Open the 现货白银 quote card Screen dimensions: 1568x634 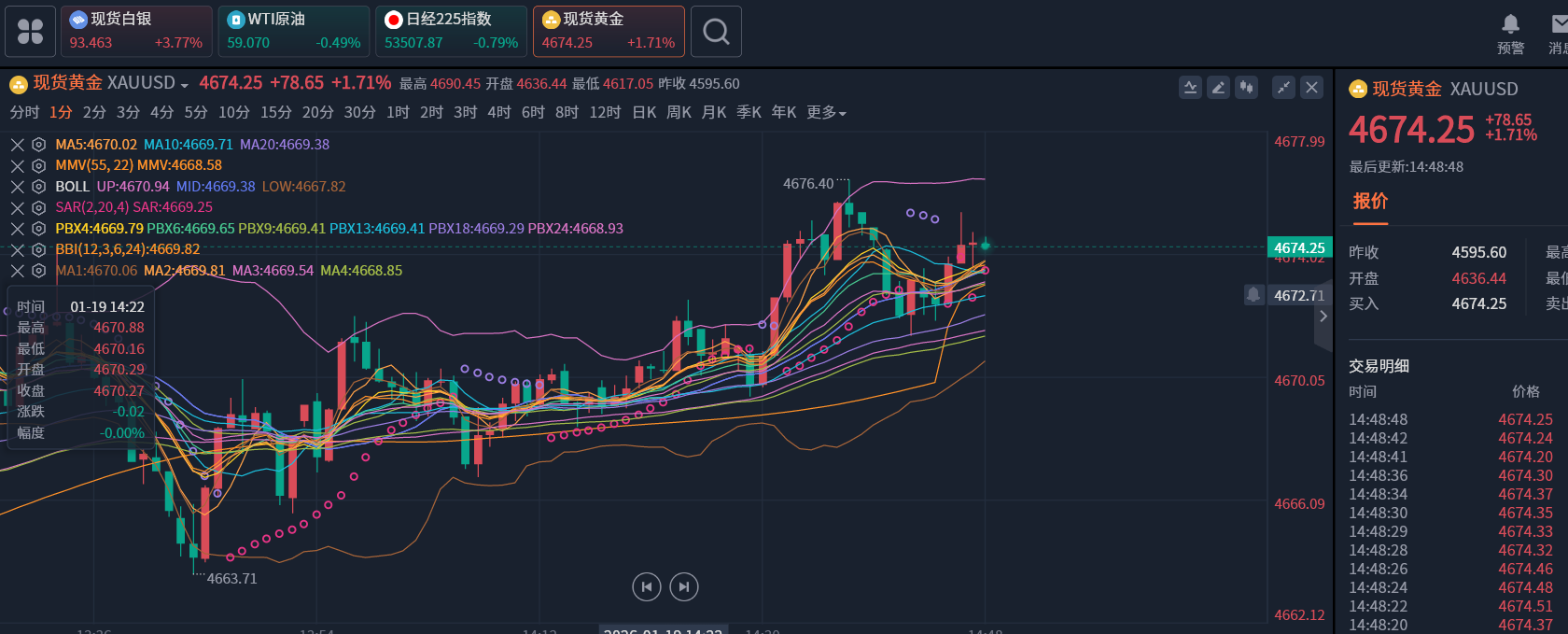pos(136,32)
